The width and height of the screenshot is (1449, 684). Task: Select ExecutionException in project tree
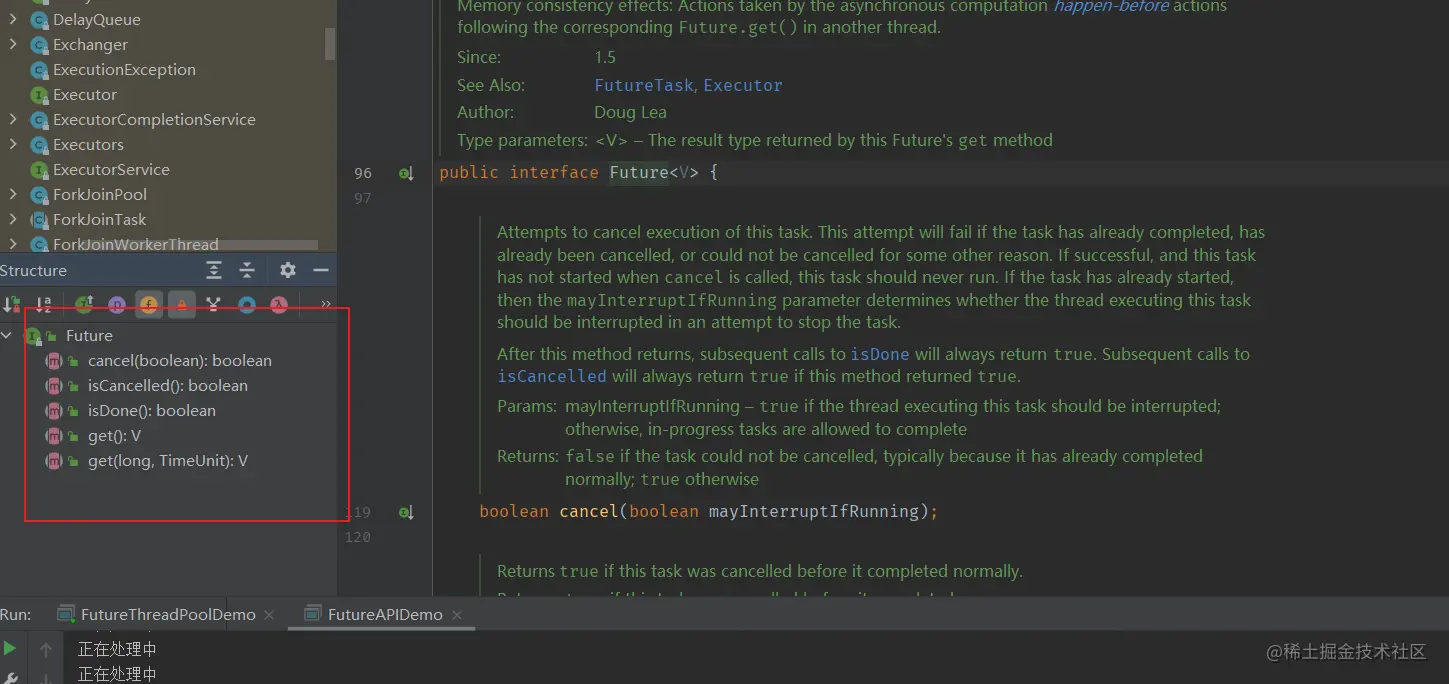(x=124, y=70)
